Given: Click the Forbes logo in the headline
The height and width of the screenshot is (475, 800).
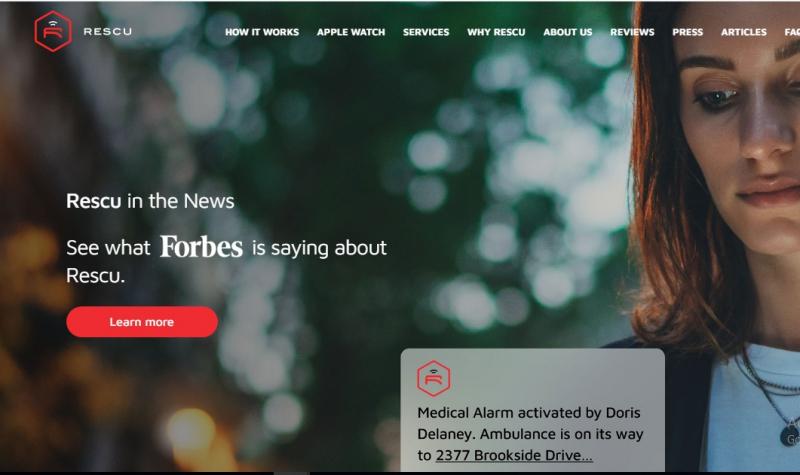Looking at the screenshot, I should tap(201, 247).
